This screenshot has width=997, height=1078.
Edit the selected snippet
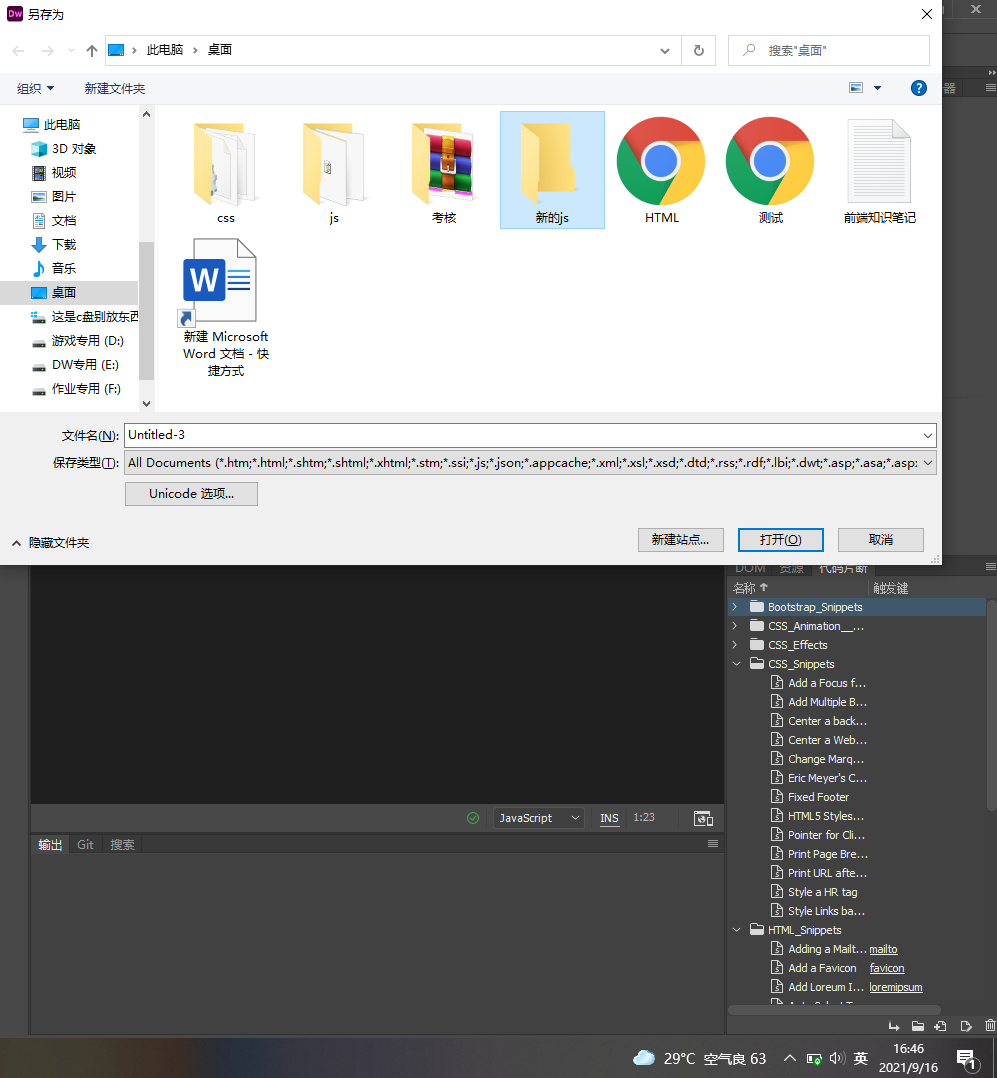(965, 1025)
